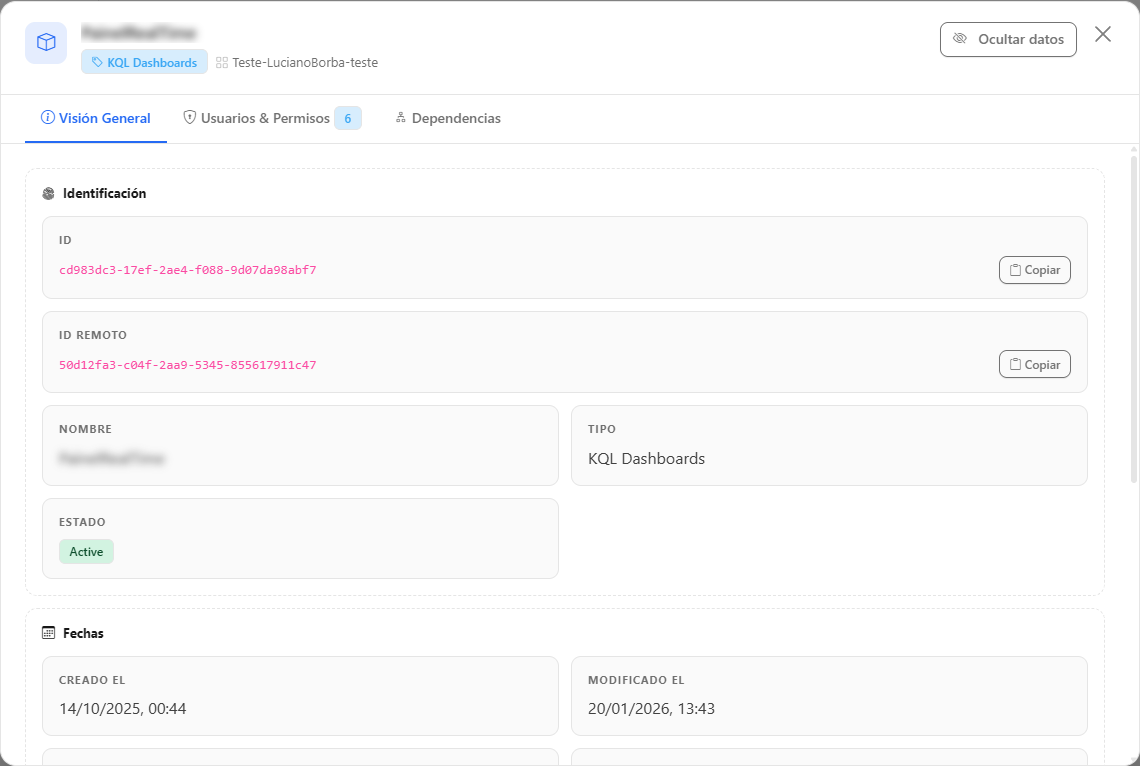Click the KQL Dashboards tag badge

click(144, 63)
